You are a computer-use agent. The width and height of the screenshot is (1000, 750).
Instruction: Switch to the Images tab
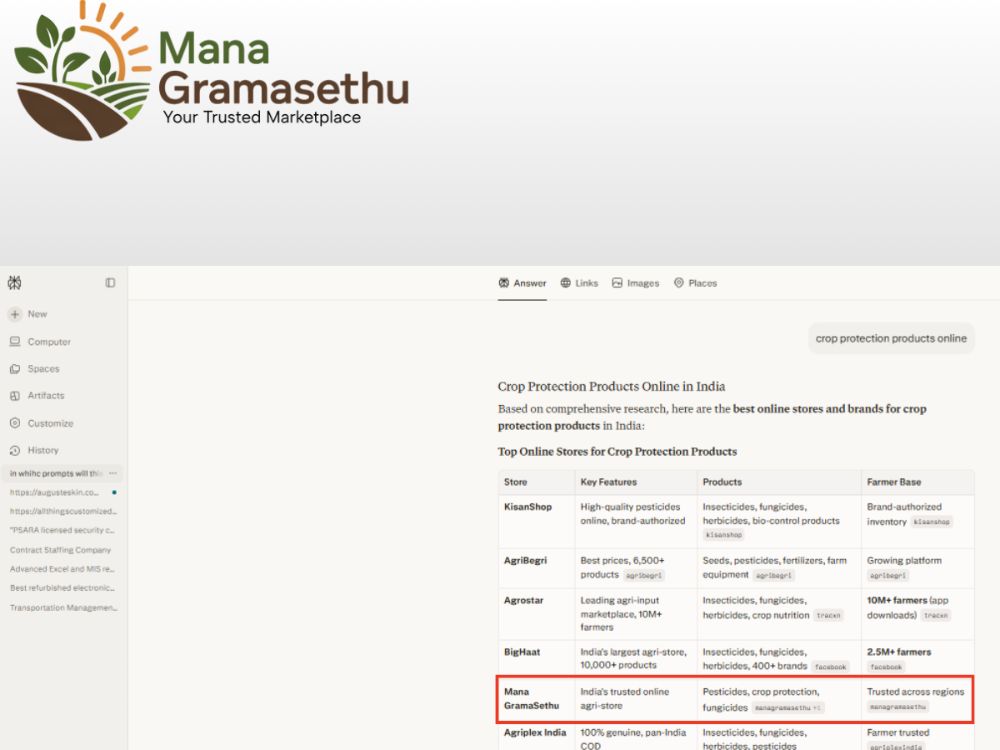(x=635, y=283)
